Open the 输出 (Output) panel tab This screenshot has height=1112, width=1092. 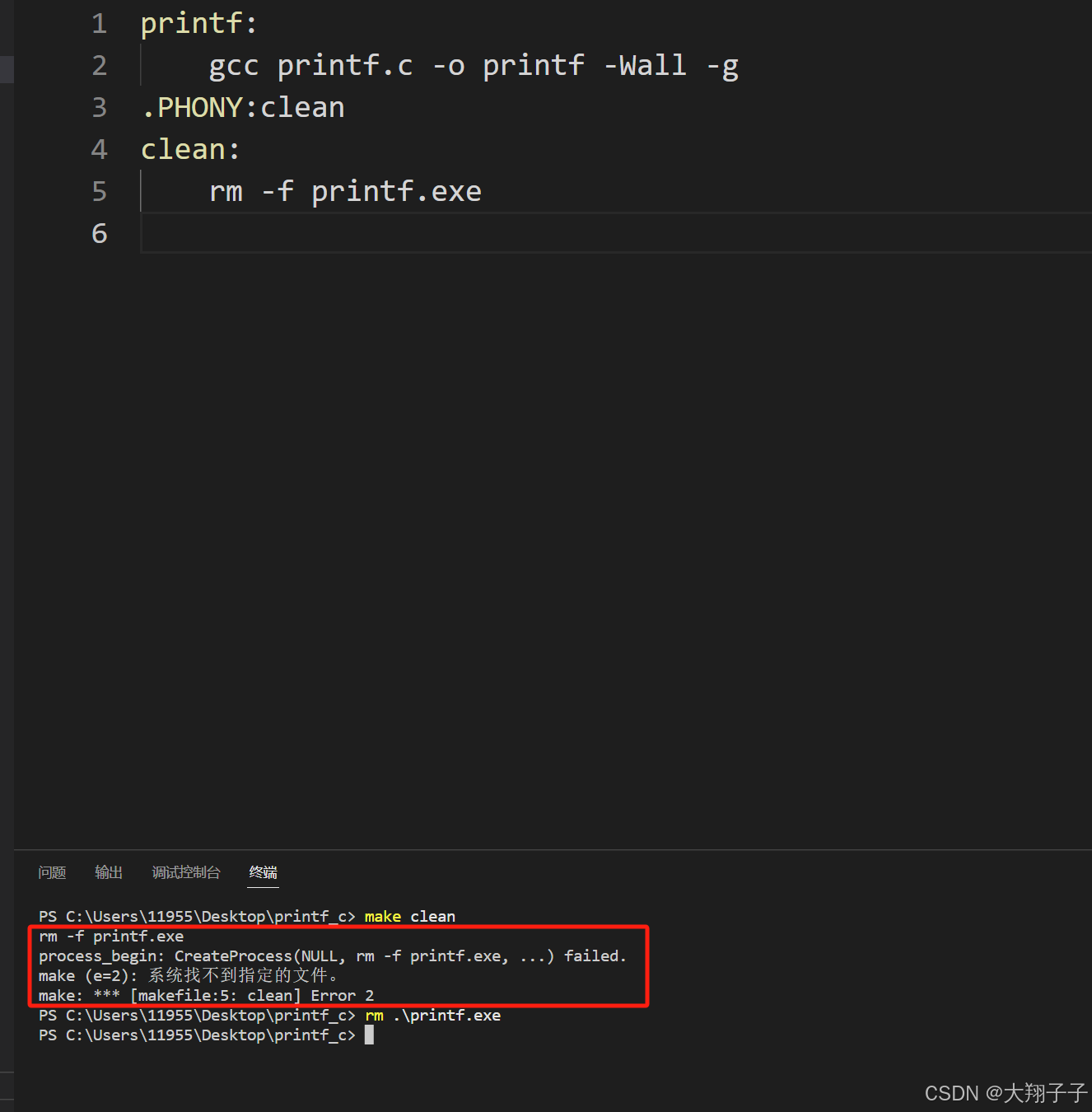click(x=108, y=872)
